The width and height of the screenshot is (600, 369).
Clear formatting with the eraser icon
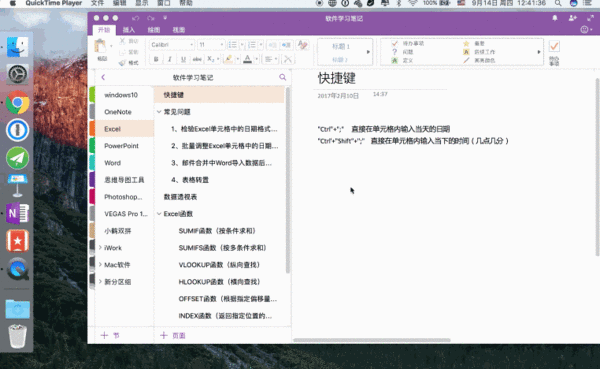(302, 45)
